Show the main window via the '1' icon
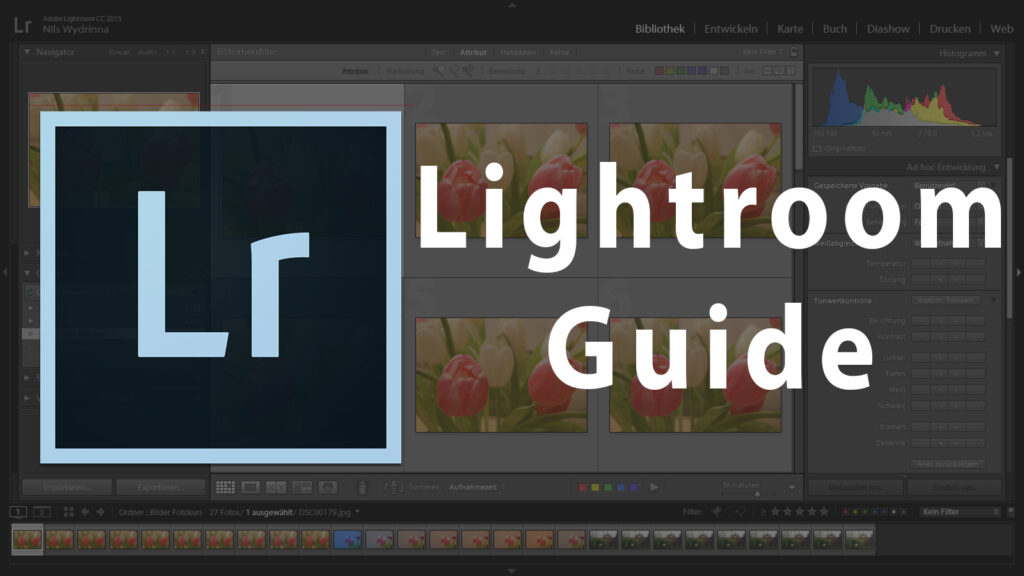The height and width of the screenshot is (576, 1024). pos(18,512)
